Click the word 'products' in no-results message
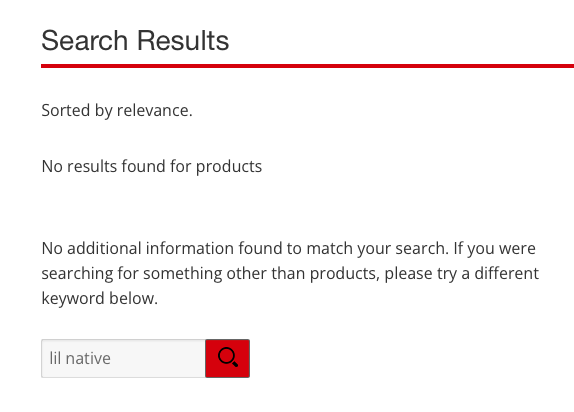This screenshot has width=574, height=412. [229, 167]
